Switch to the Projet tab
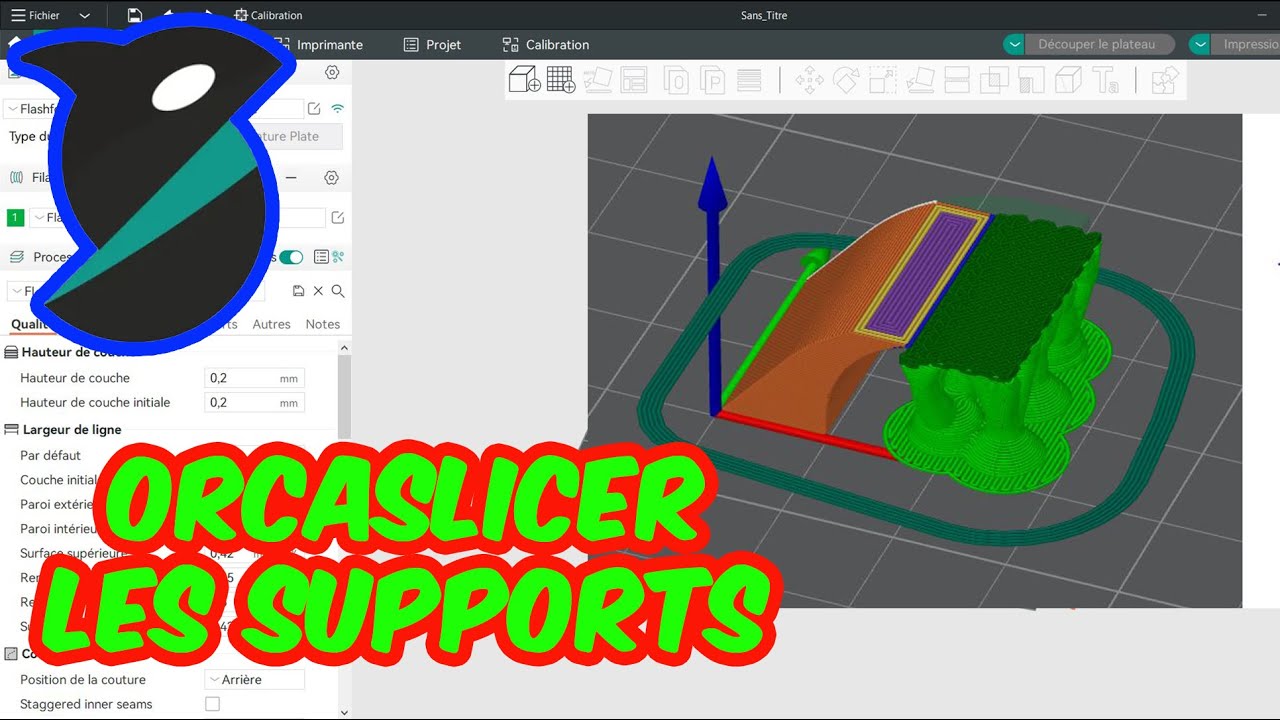The height and width of the screenshot is (720, 1280). 432,44
